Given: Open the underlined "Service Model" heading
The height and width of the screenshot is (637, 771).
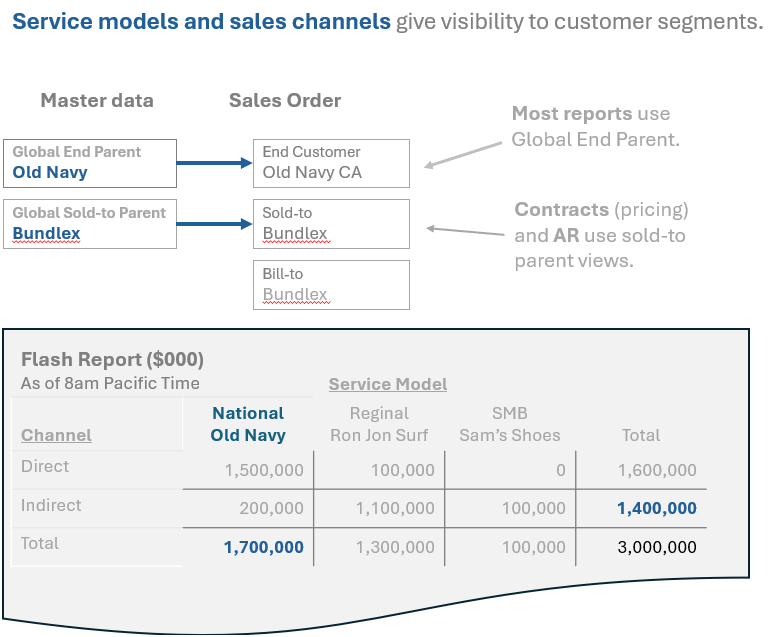Looking at the screenshot, I should pos(388,384).
